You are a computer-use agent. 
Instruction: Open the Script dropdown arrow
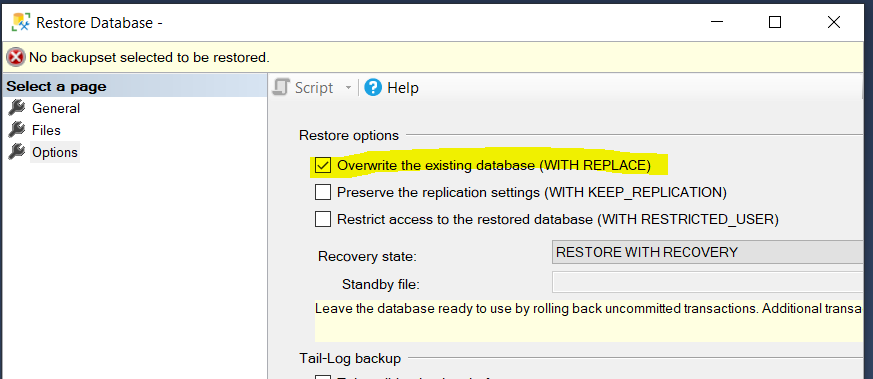click(x=349, y=88)
